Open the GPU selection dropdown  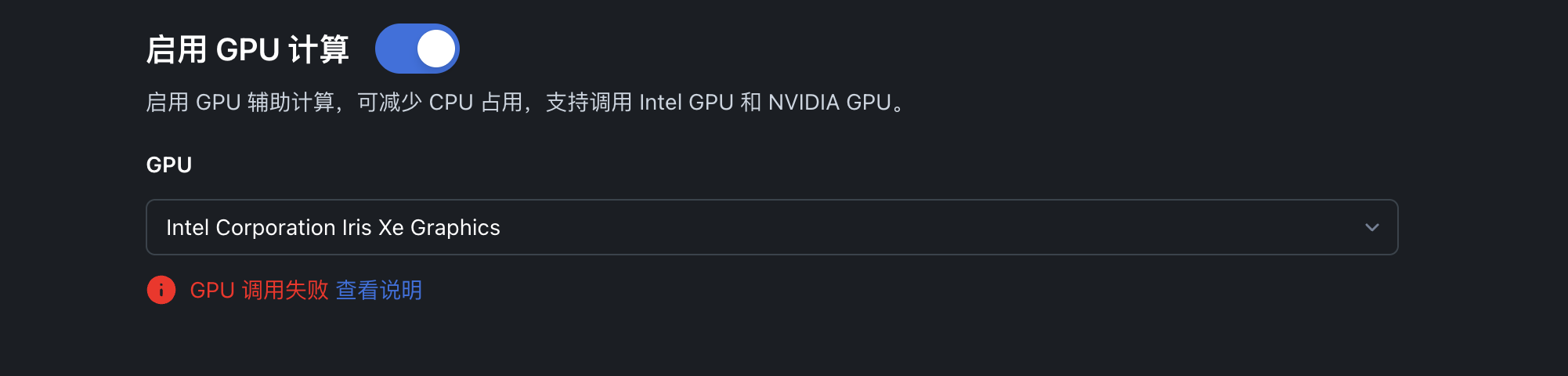click(771, 227)
